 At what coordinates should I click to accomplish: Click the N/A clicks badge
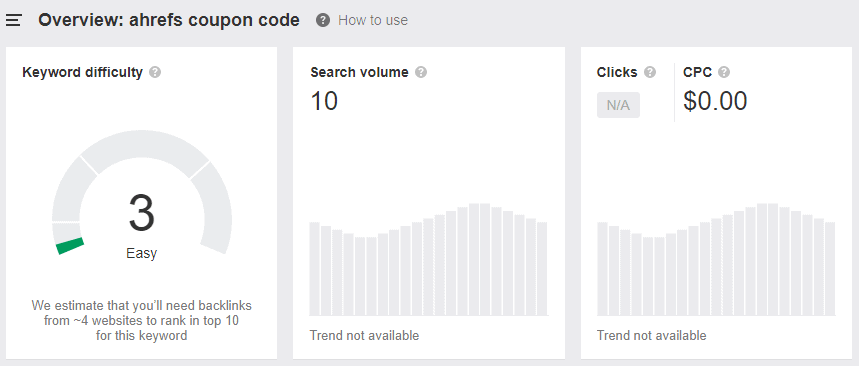pos(618,105)
